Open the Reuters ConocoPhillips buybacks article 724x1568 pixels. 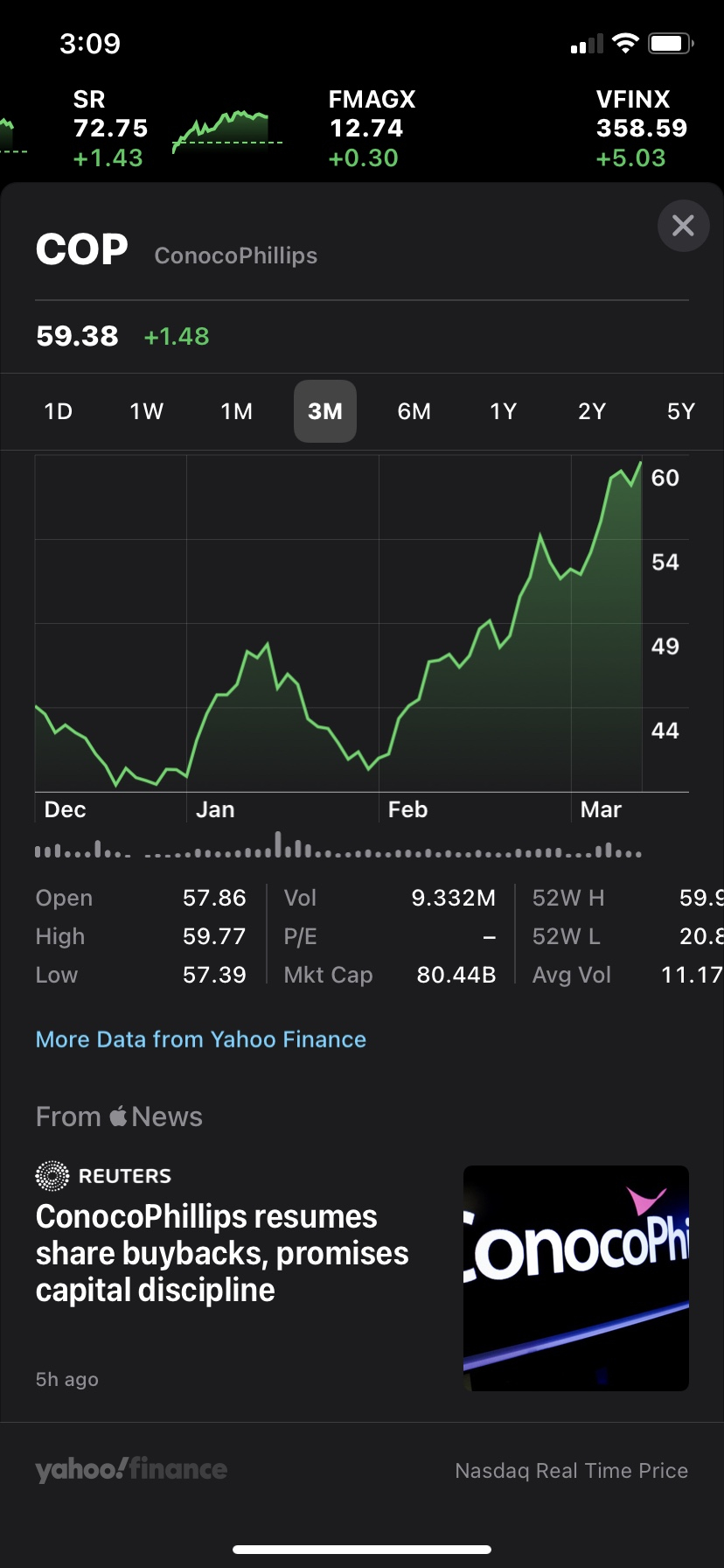pyautogui.click(x=362, y=1277)
